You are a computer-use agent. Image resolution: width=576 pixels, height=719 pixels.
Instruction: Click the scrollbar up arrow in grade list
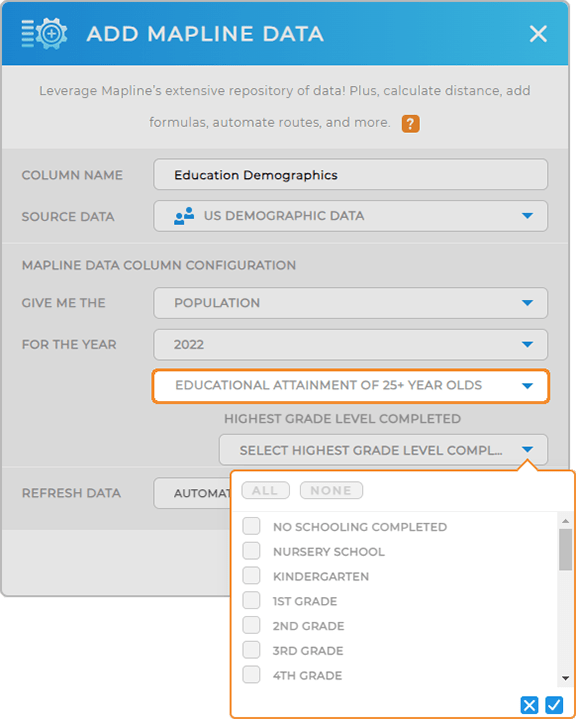click(565, 521)
